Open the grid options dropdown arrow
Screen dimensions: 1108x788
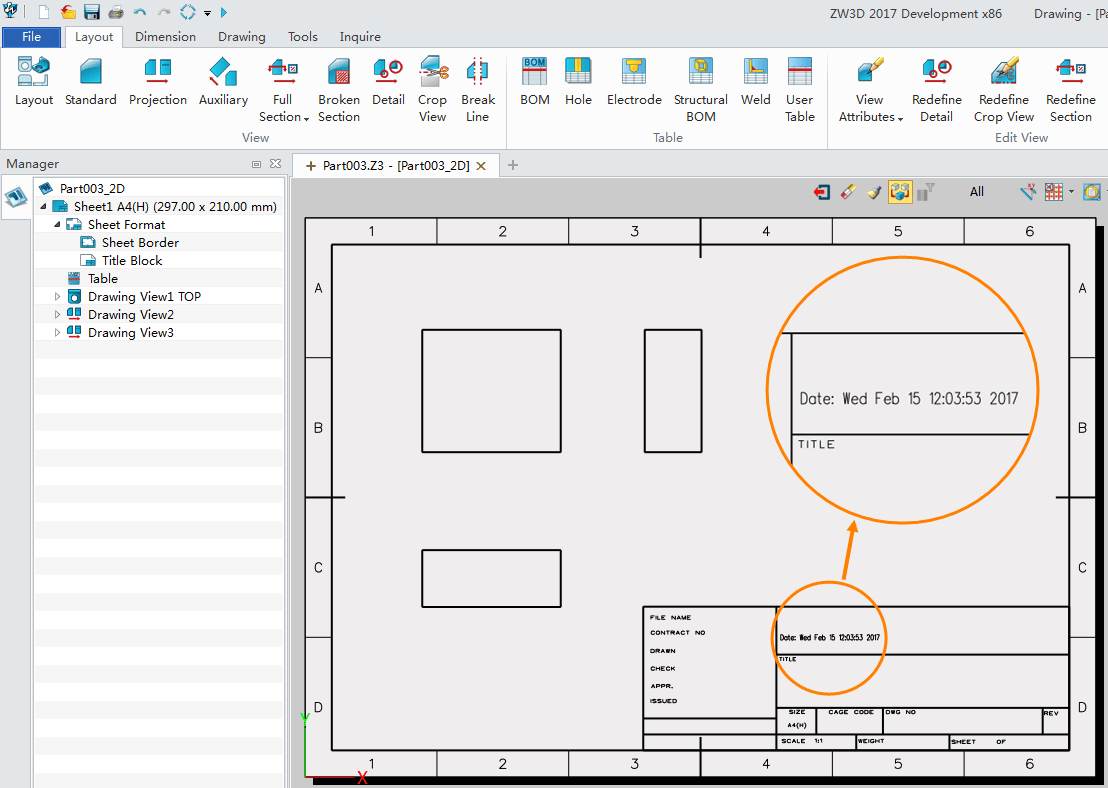[1071, 192]
